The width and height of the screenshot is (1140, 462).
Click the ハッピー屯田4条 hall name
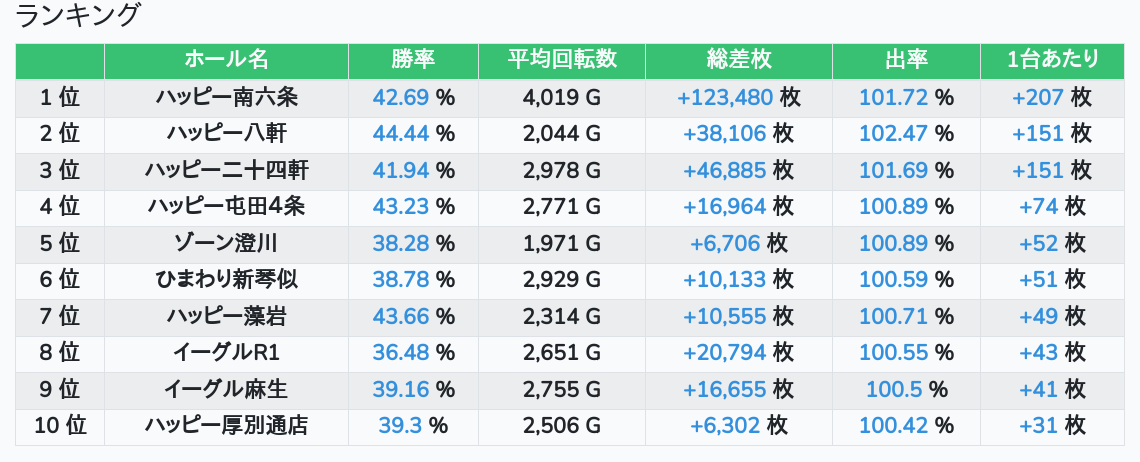click(226, 207)
